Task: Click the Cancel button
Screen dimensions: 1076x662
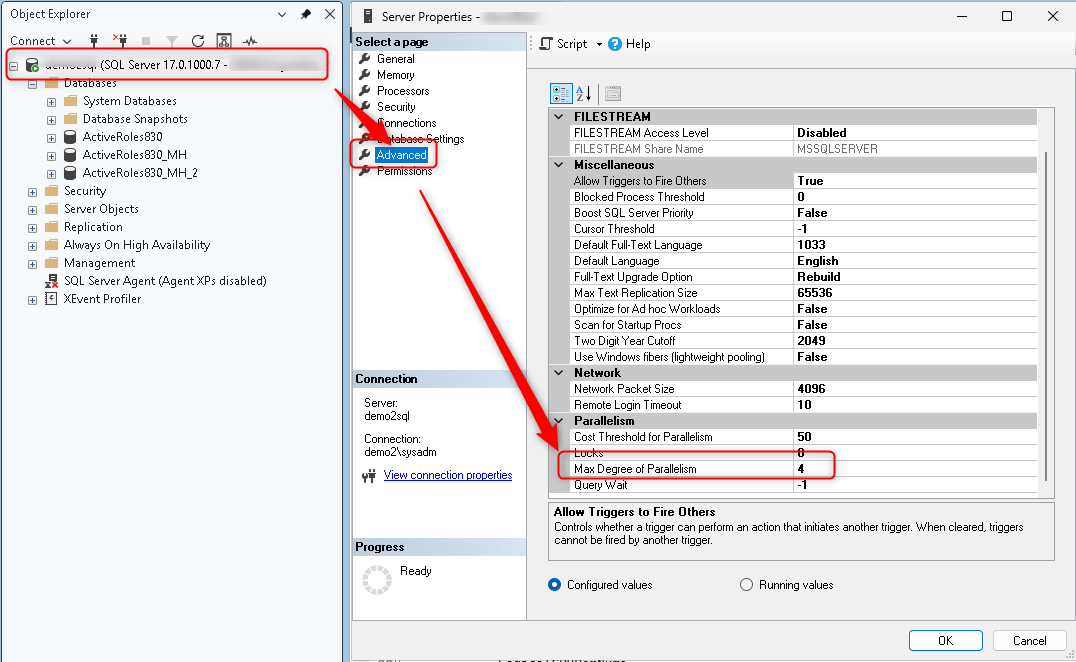Action: tap(1029, 640)
